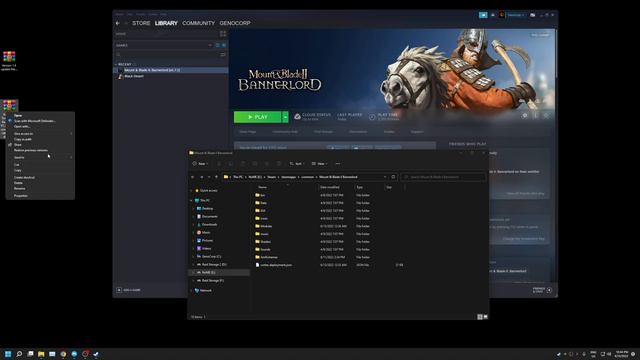Screen dimensions: 640x360
Task: Click the game info icon in Steam
Action: (x=536, y=116)
